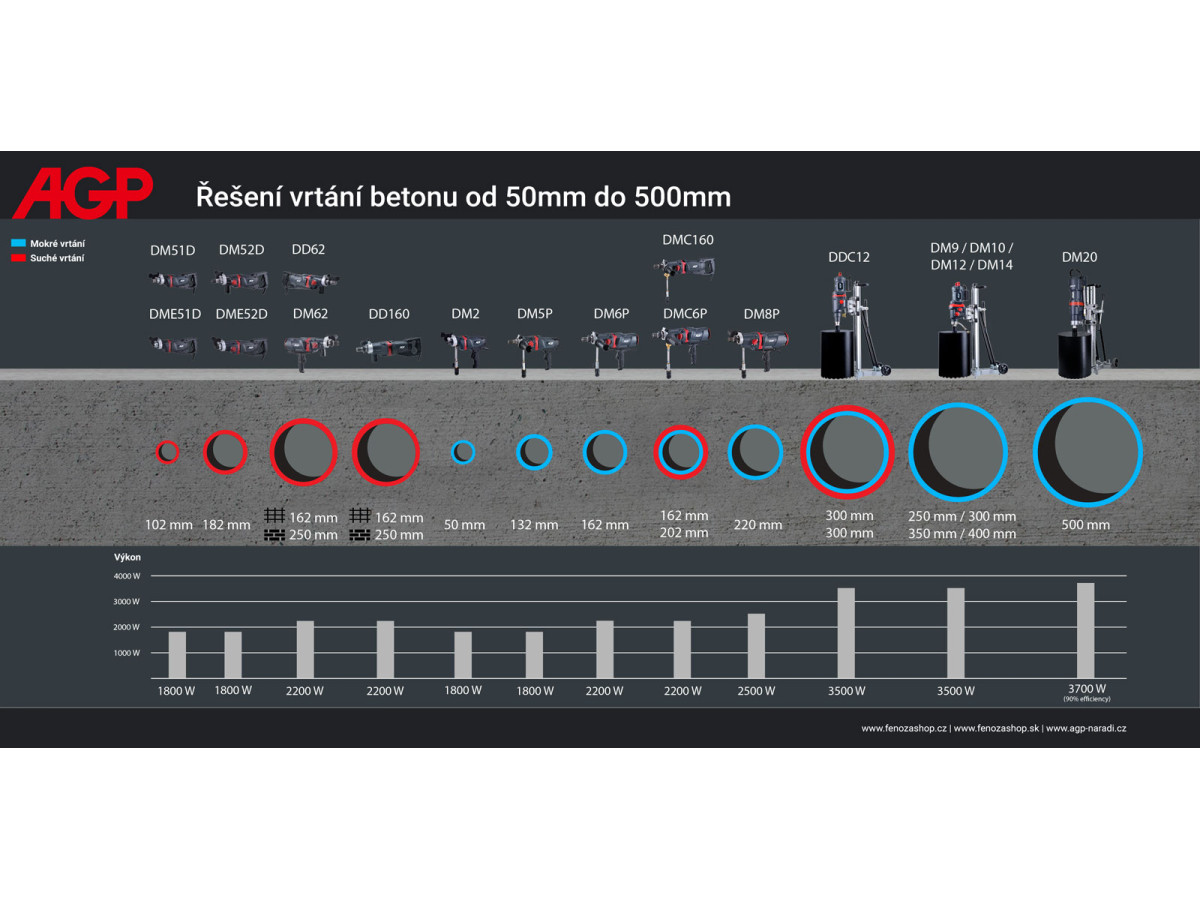Image resolution: width=1200 pixels, height=900 pixels.
Task: Select the DM52D drill image
Action: [241, 281]
